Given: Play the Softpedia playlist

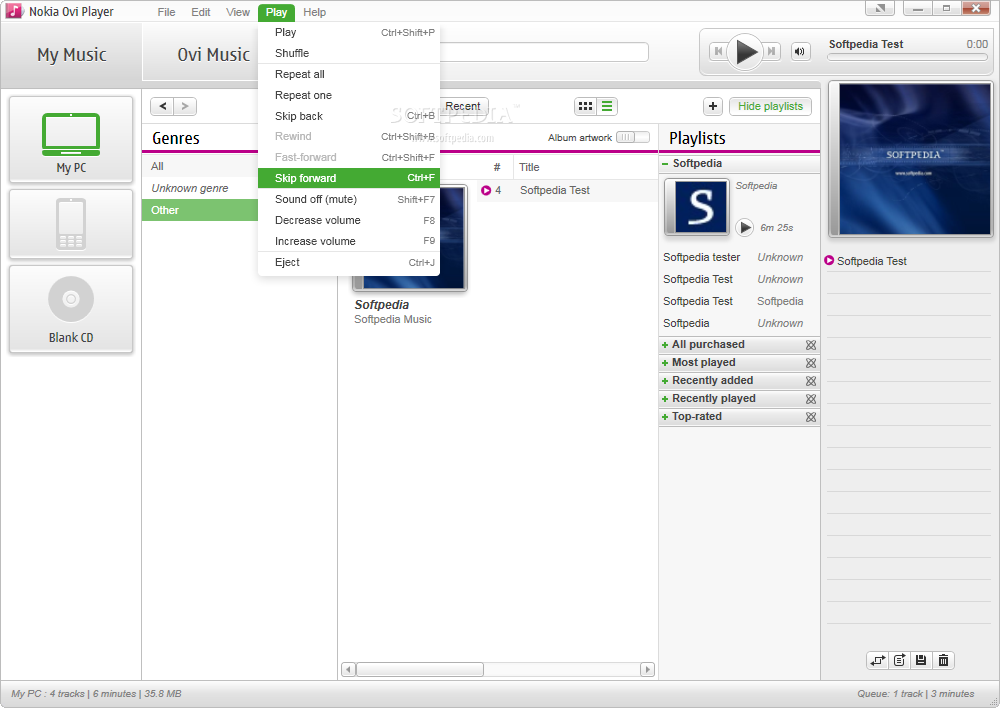Looking at the screenshot, I should click(x=744, y=227).
